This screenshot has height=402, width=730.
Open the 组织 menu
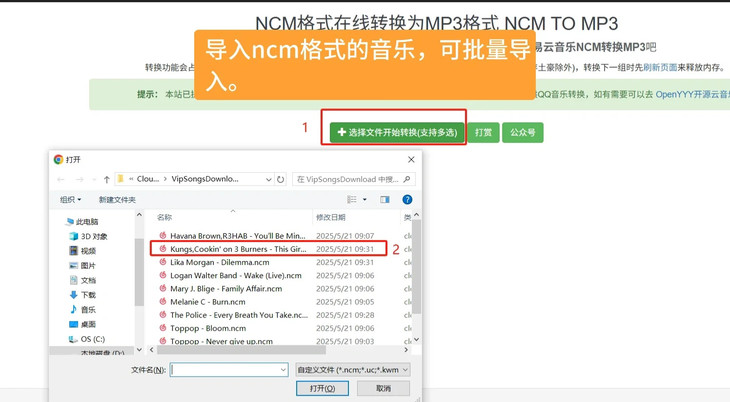70,199
